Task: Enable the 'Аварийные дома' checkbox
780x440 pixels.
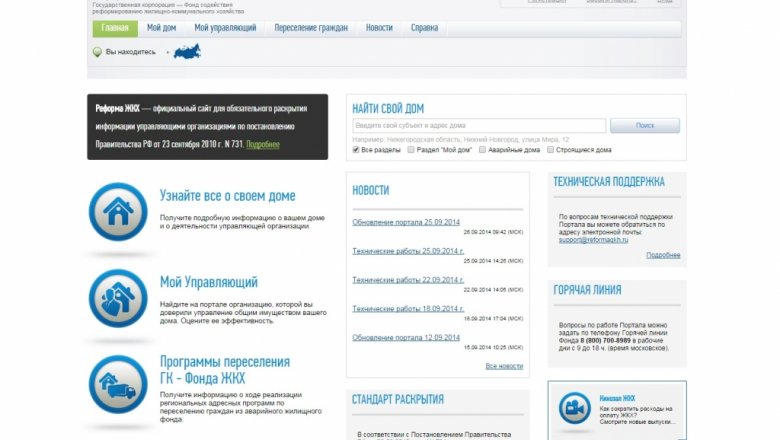Action: (482, 150)
